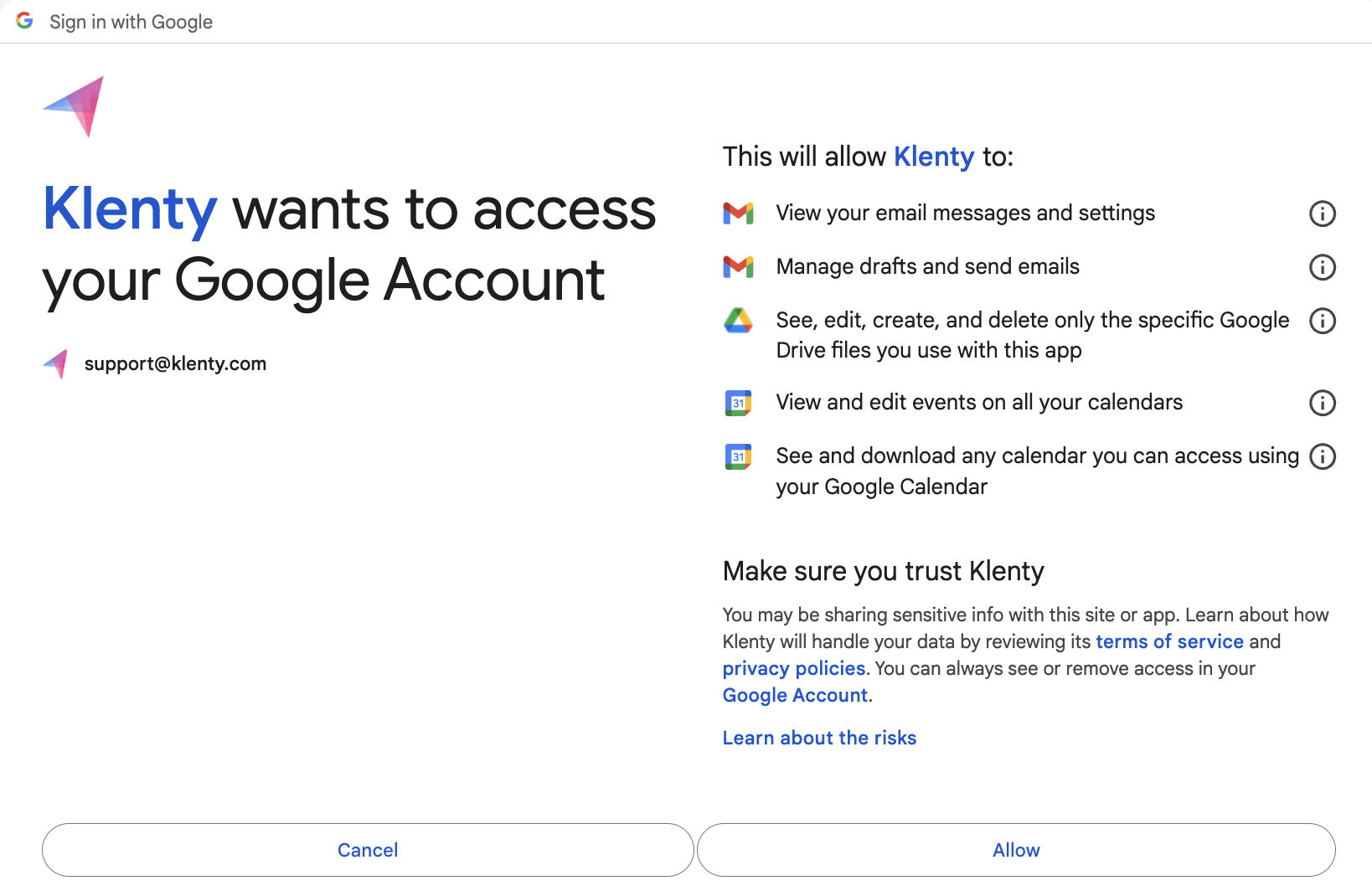This screenshot has height=896, width=1372.
Task: Click Klenty link in 'This will allow' heading
Action: [x=934, y=157]
